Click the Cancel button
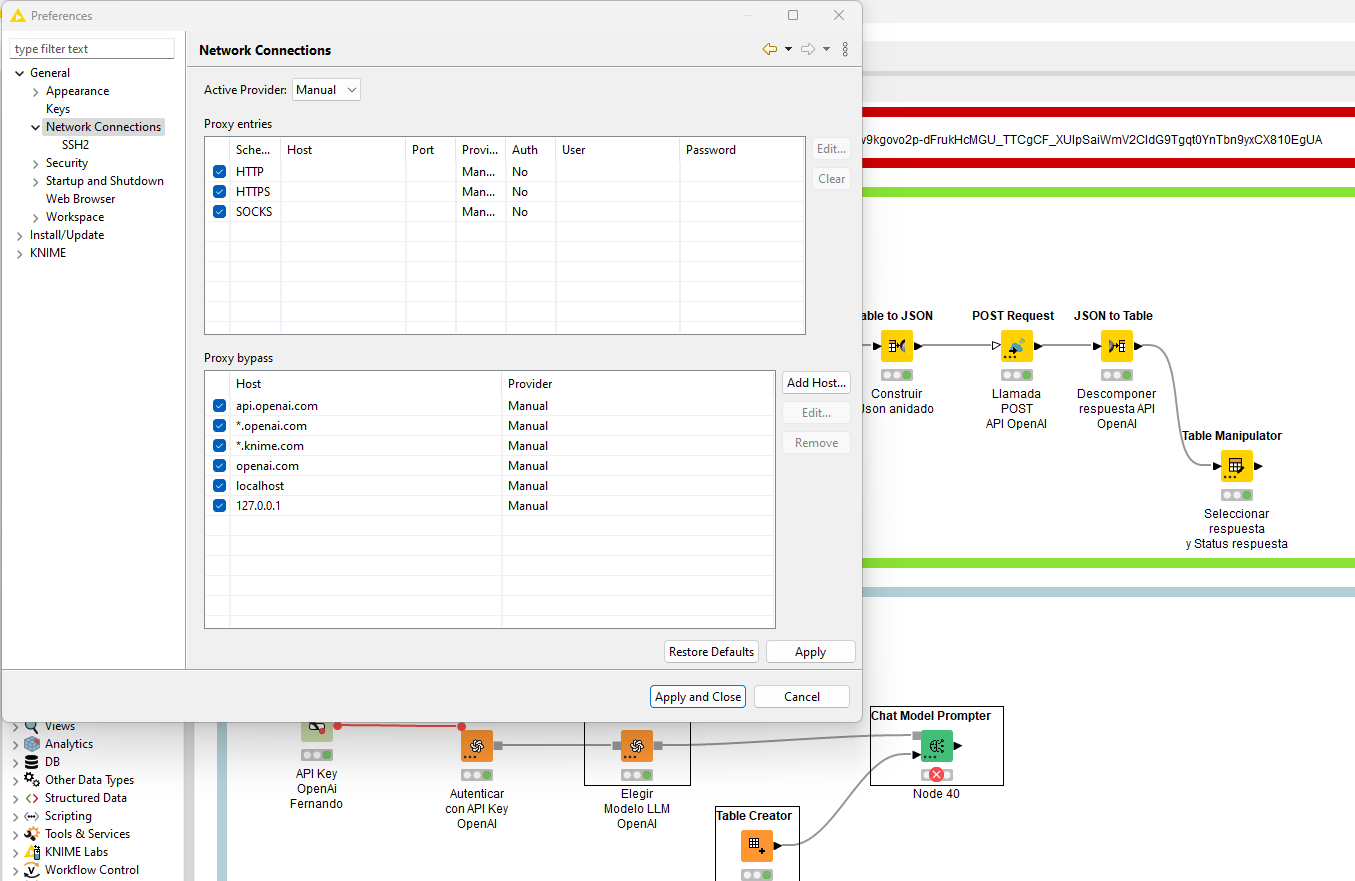Image resolution: width=1355 pixels, height=881 pixels. point(802,697)
